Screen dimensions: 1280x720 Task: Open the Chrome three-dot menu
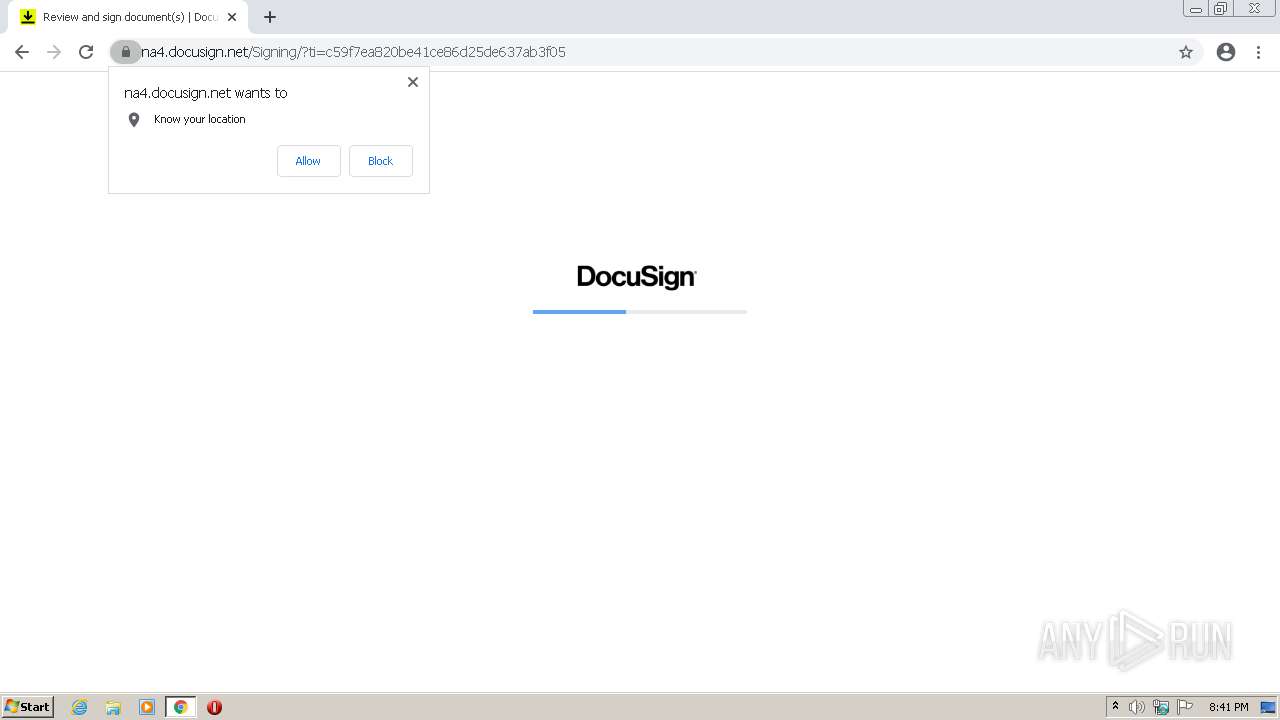tap(1259, 52)
